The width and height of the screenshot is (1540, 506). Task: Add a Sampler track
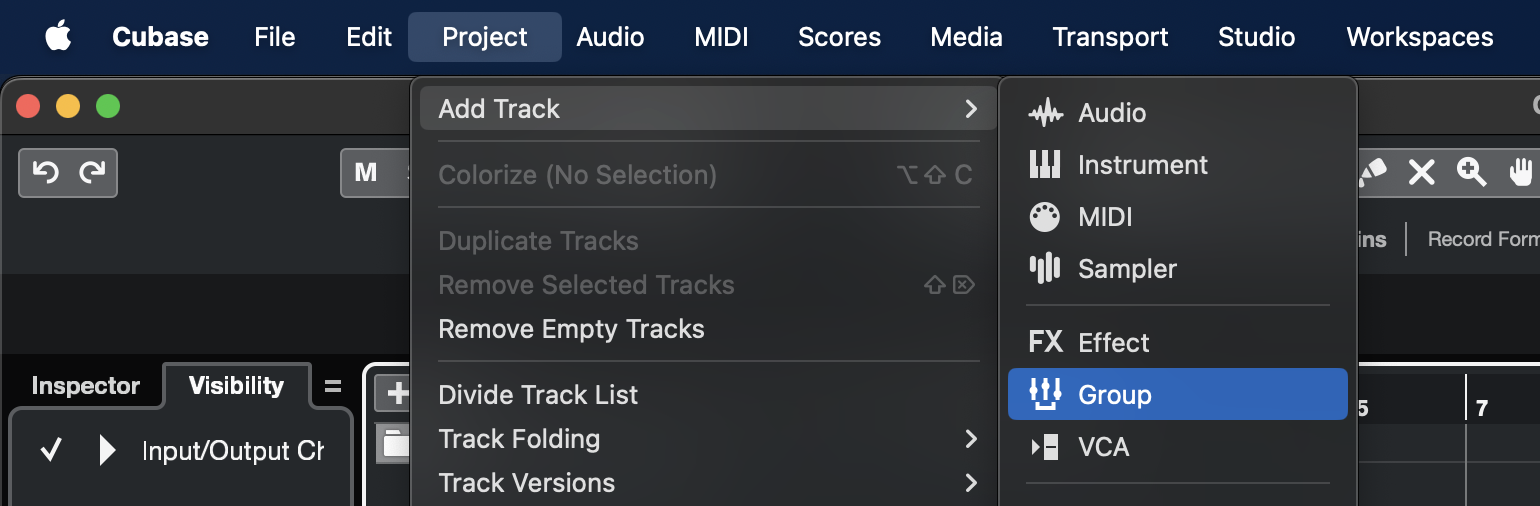[x=1126, y=269]
